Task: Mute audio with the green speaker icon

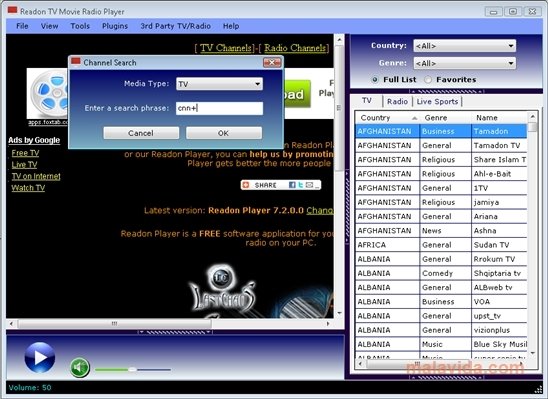Action: click(80, 368)
